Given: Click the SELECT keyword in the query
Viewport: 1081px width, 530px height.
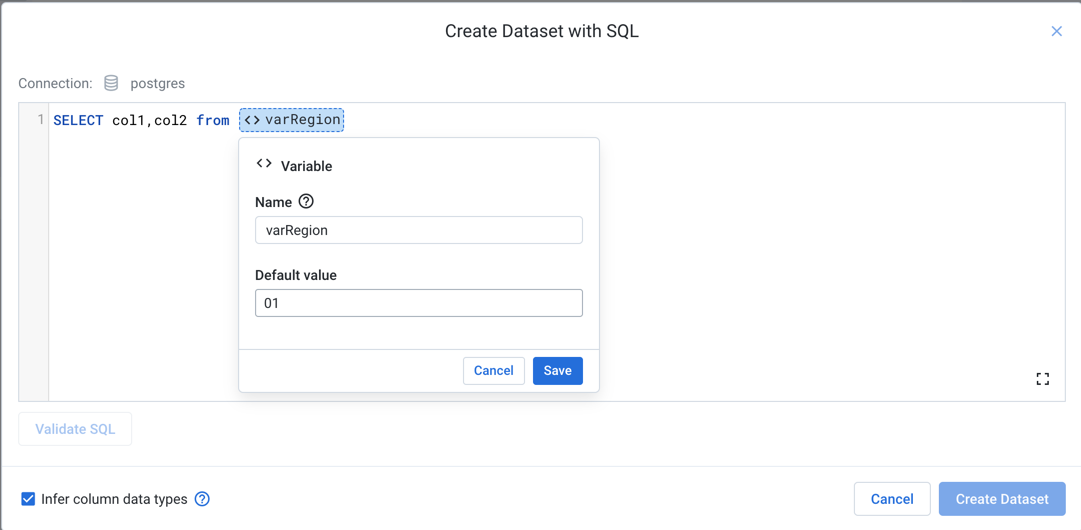Looking at the screenshot, I should [x=78, y=120].
